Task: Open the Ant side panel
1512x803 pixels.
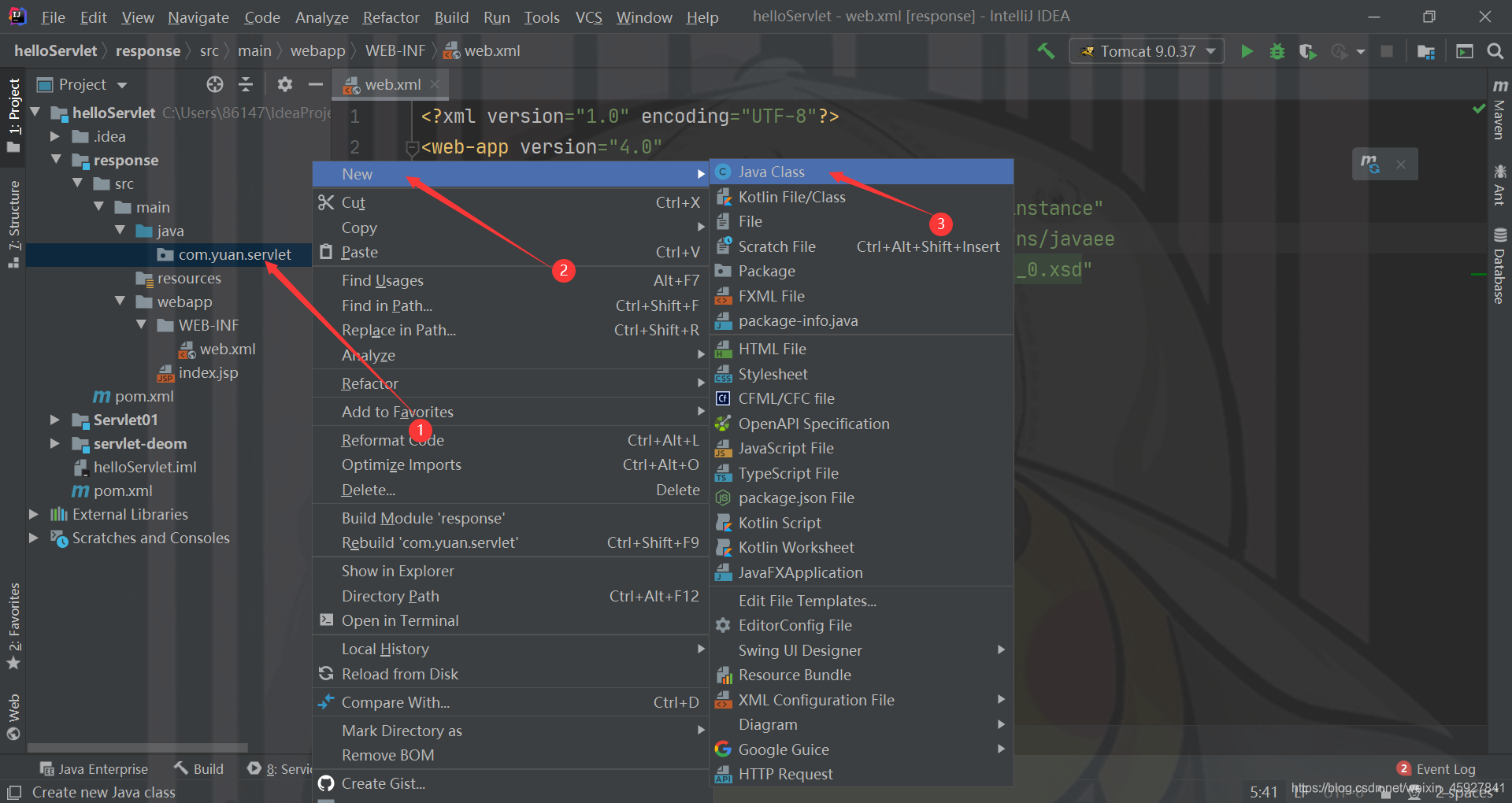Action: click(x=1499, y=185)
